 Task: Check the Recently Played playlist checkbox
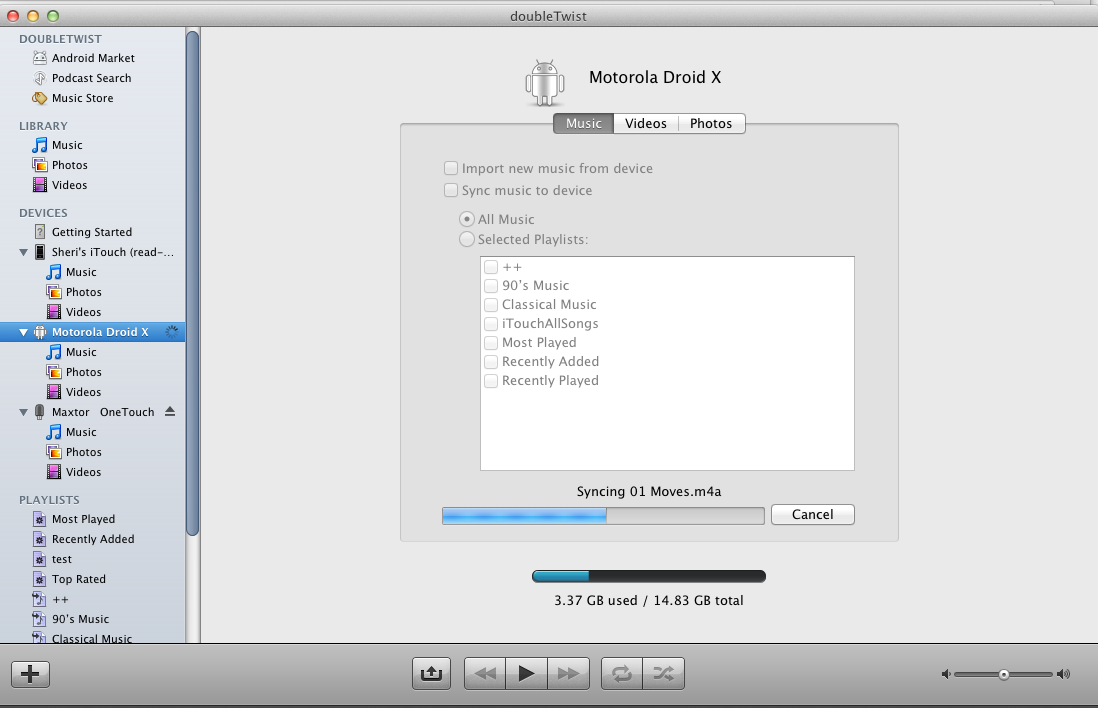pyautogui.click(x=491, y=380)
